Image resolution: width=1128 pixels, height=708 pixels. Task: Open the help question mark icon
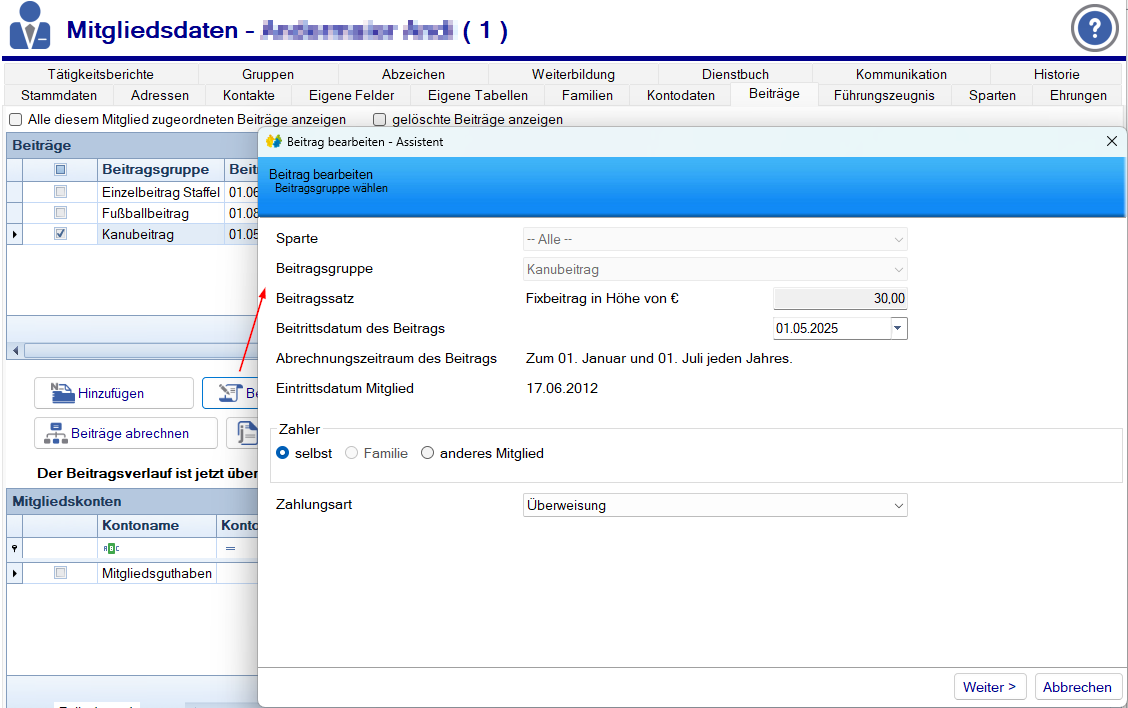point(1094,29)
